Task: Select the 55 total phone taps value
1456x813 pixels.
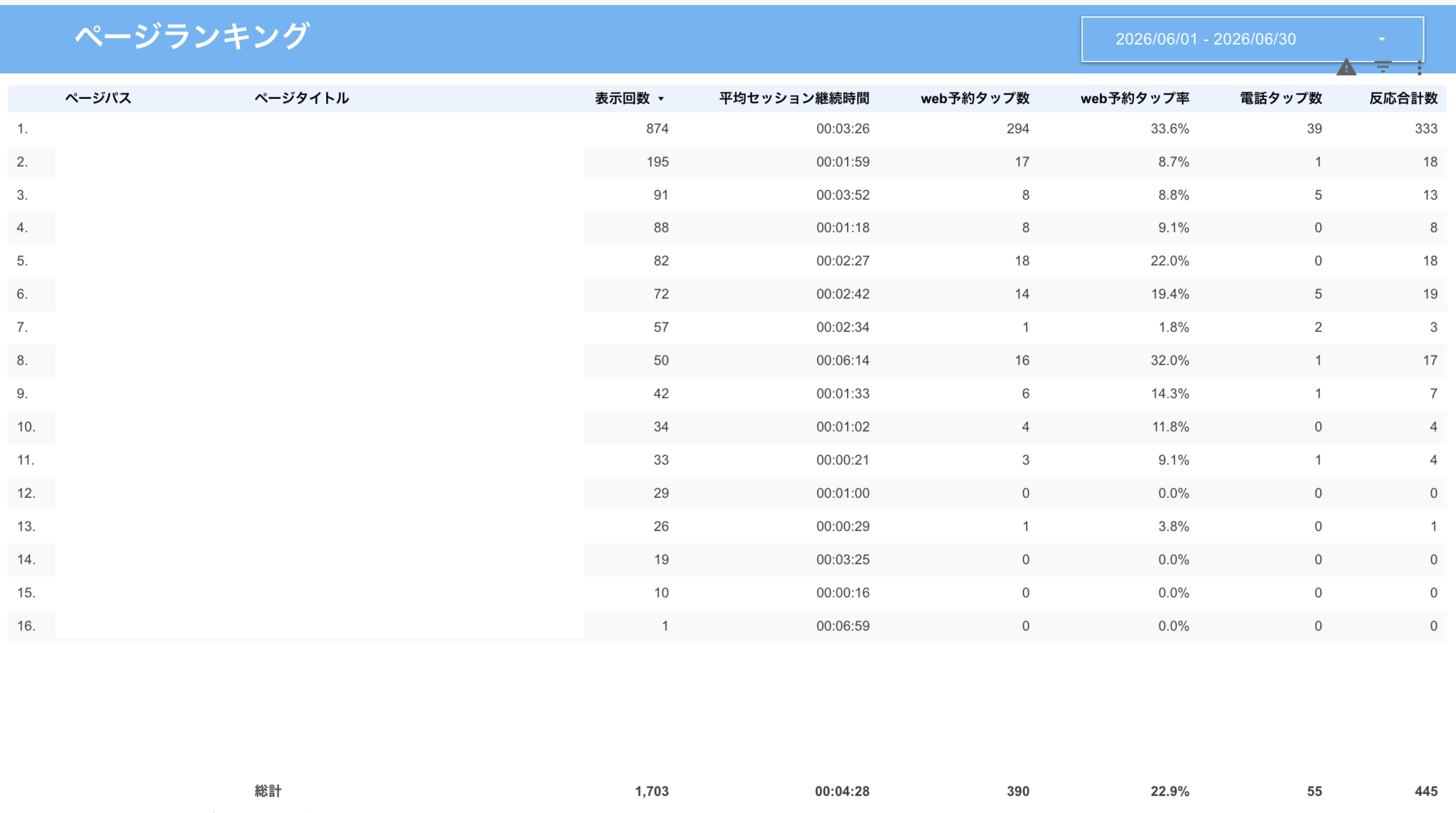Action: coord(1314,791)
